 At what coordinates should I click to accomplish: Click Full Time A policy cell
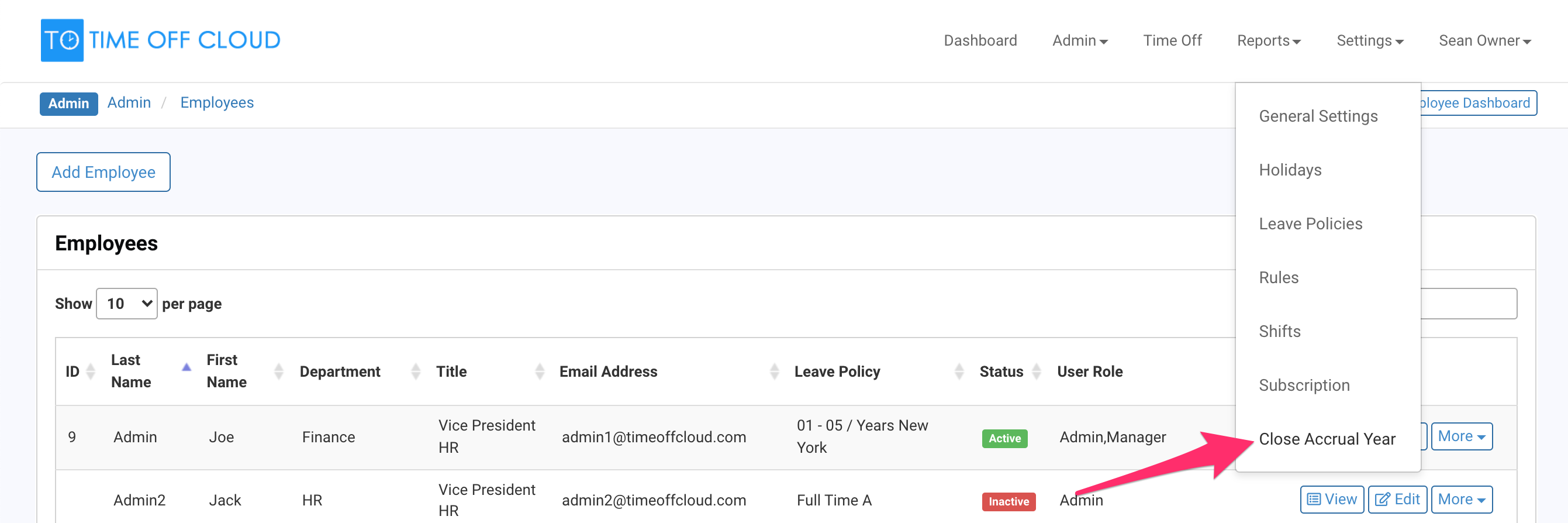(x=834, y=500)
